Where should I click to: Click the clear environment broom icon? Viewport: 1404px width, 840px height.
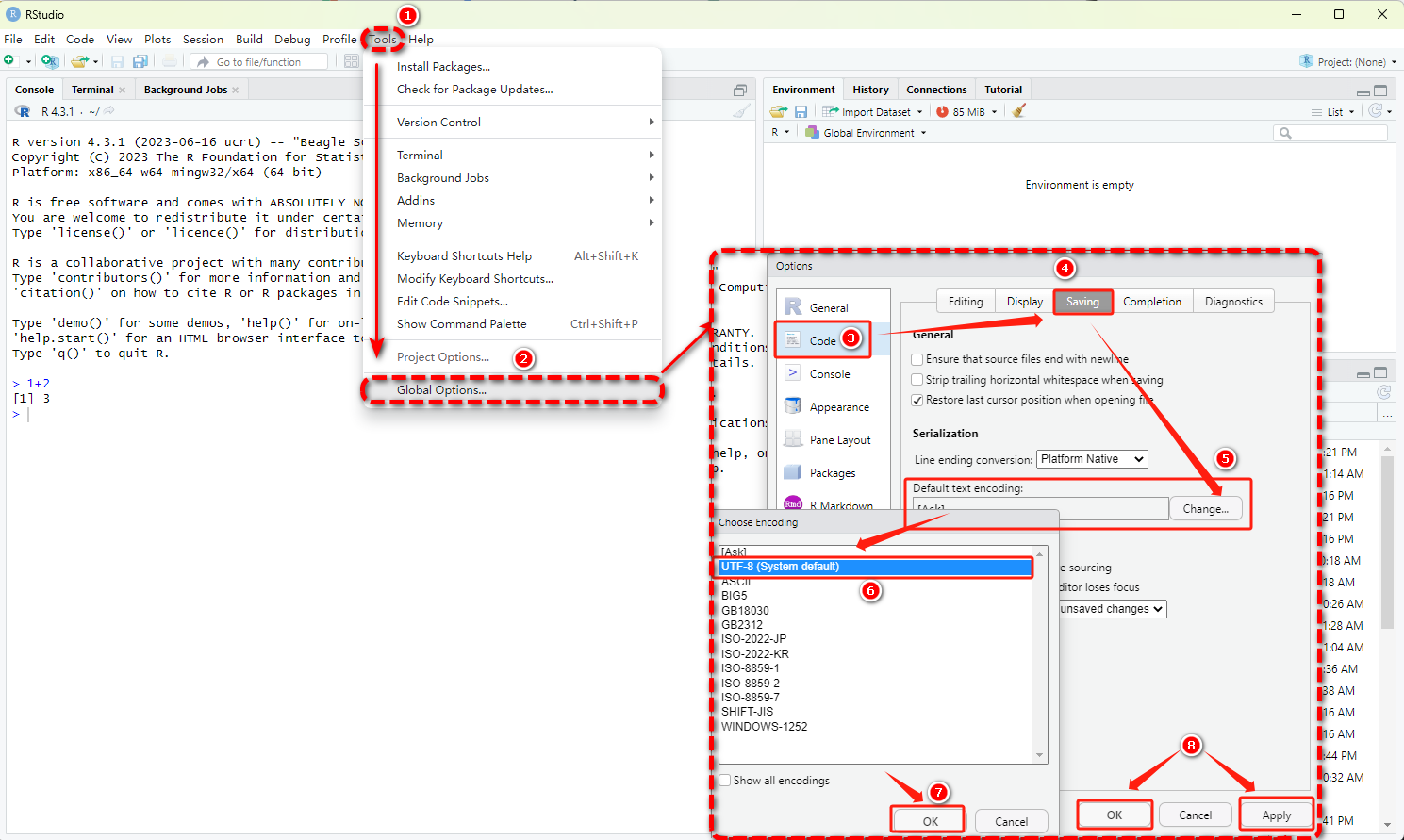coord(1018,111)
